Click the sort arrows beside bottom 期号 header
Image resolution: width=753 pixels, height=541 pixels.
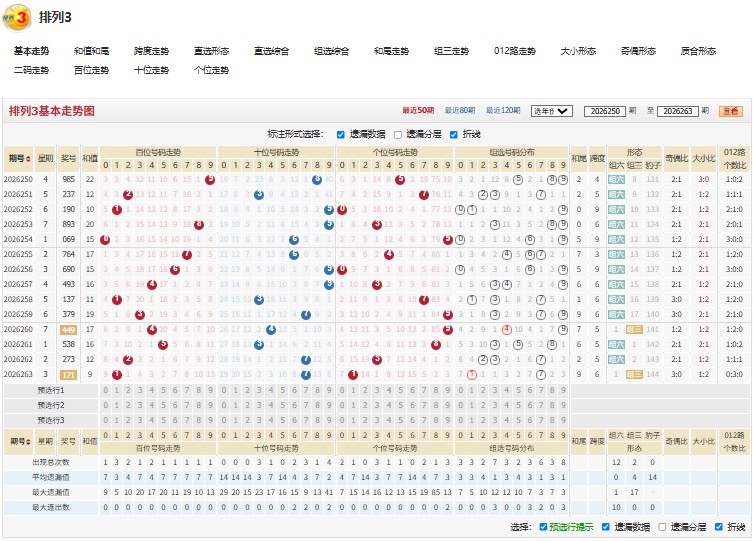[x=29, y=441]
